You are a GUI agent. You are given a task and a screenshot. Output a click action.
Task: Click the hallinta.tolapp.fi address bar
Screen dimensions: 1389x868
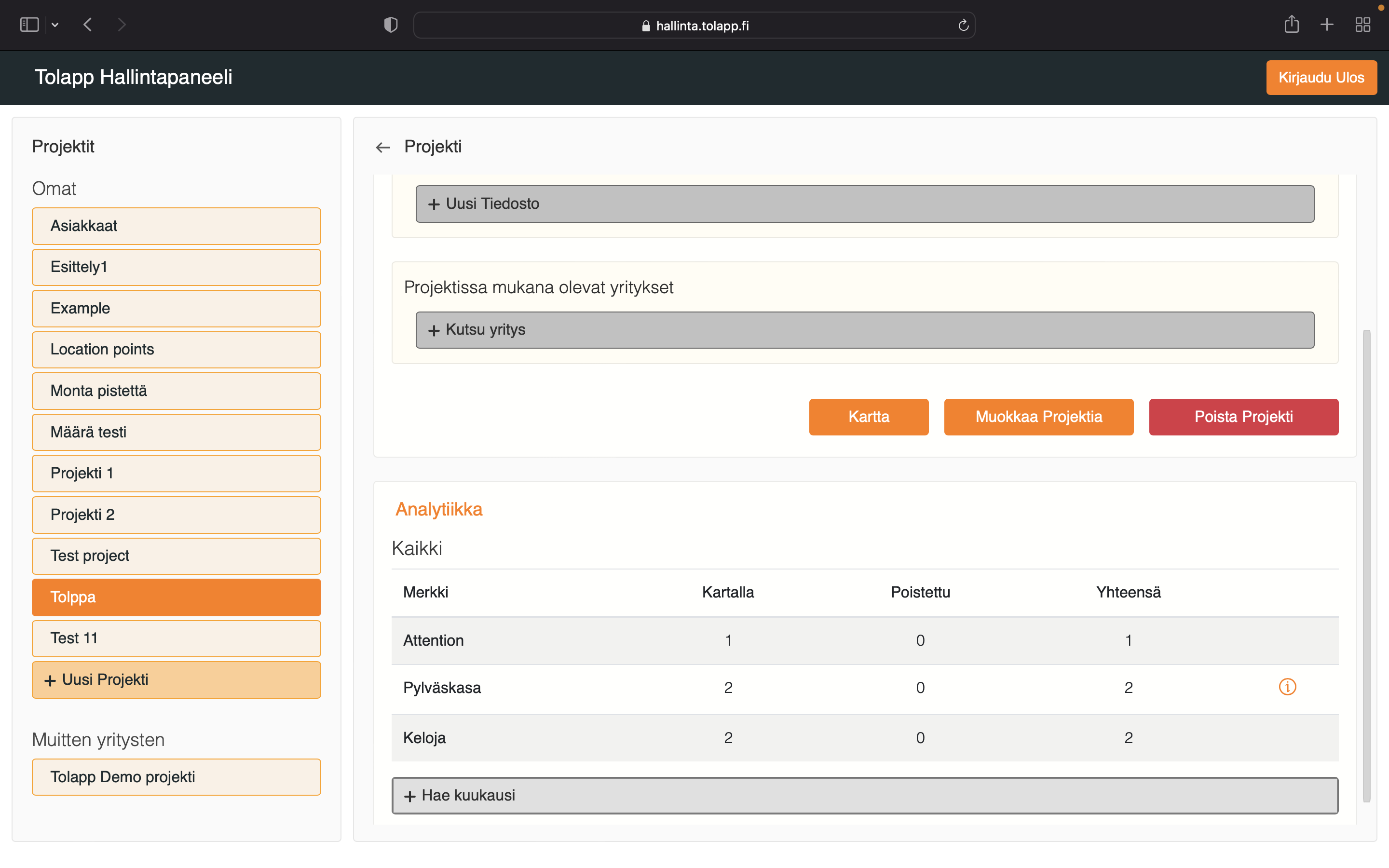click(694, 26)
